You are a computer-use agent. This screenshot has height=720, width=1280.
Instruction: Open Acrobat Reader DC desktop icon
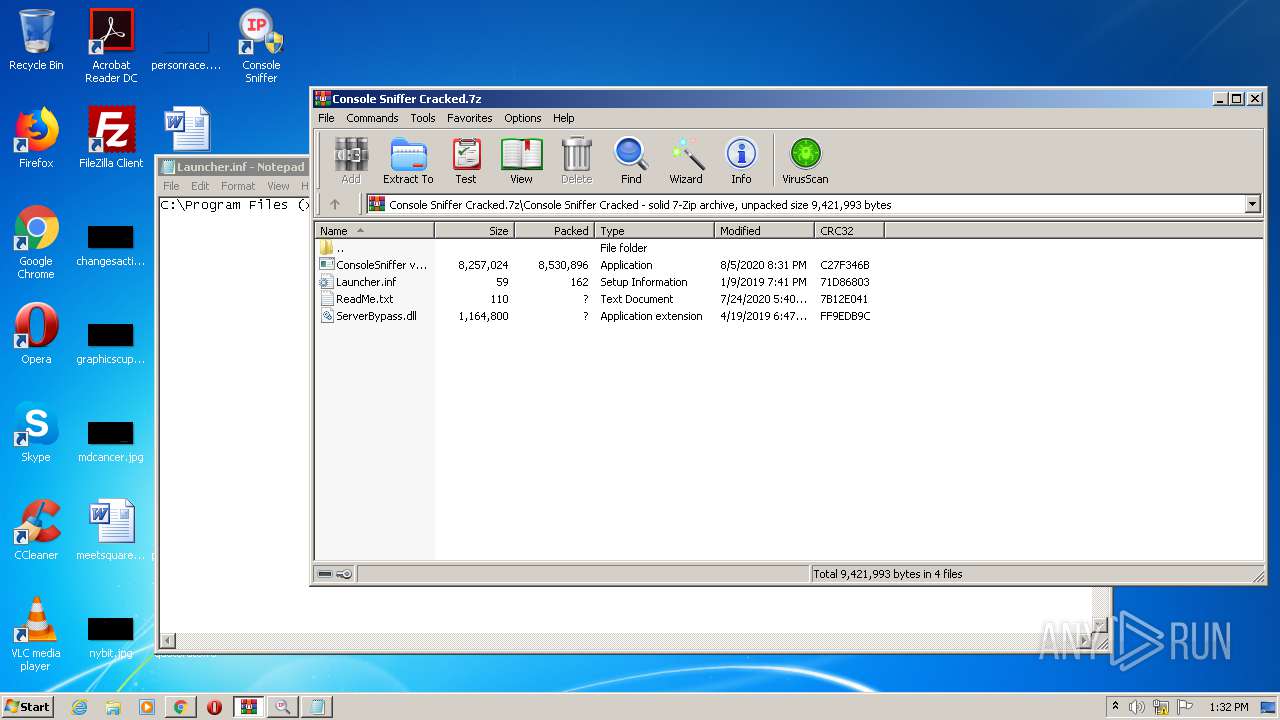pyautogui.click(x=111, y=46)
